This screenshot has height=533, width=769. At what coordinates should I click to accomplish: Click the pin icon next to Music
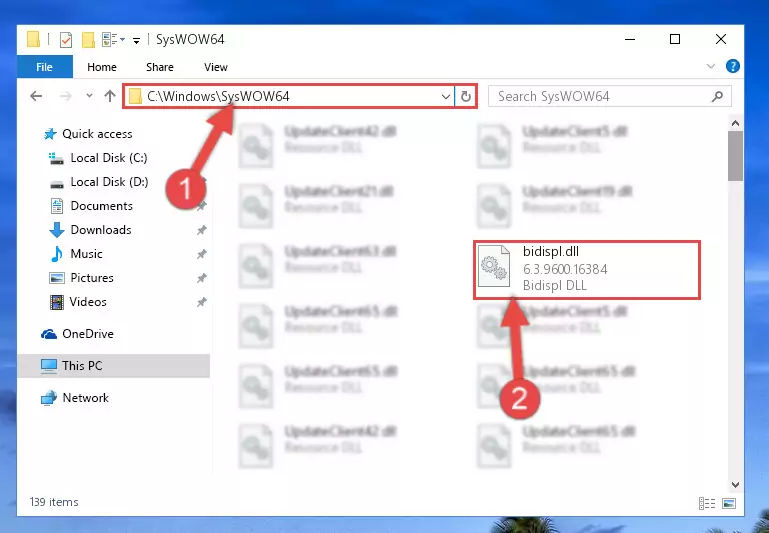point(202,254)
